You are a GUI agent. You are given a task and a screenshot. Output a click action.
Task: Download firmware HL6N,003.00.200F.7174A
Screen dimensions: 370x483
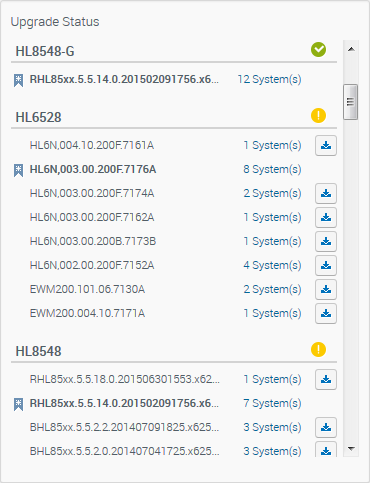point(326,193)
